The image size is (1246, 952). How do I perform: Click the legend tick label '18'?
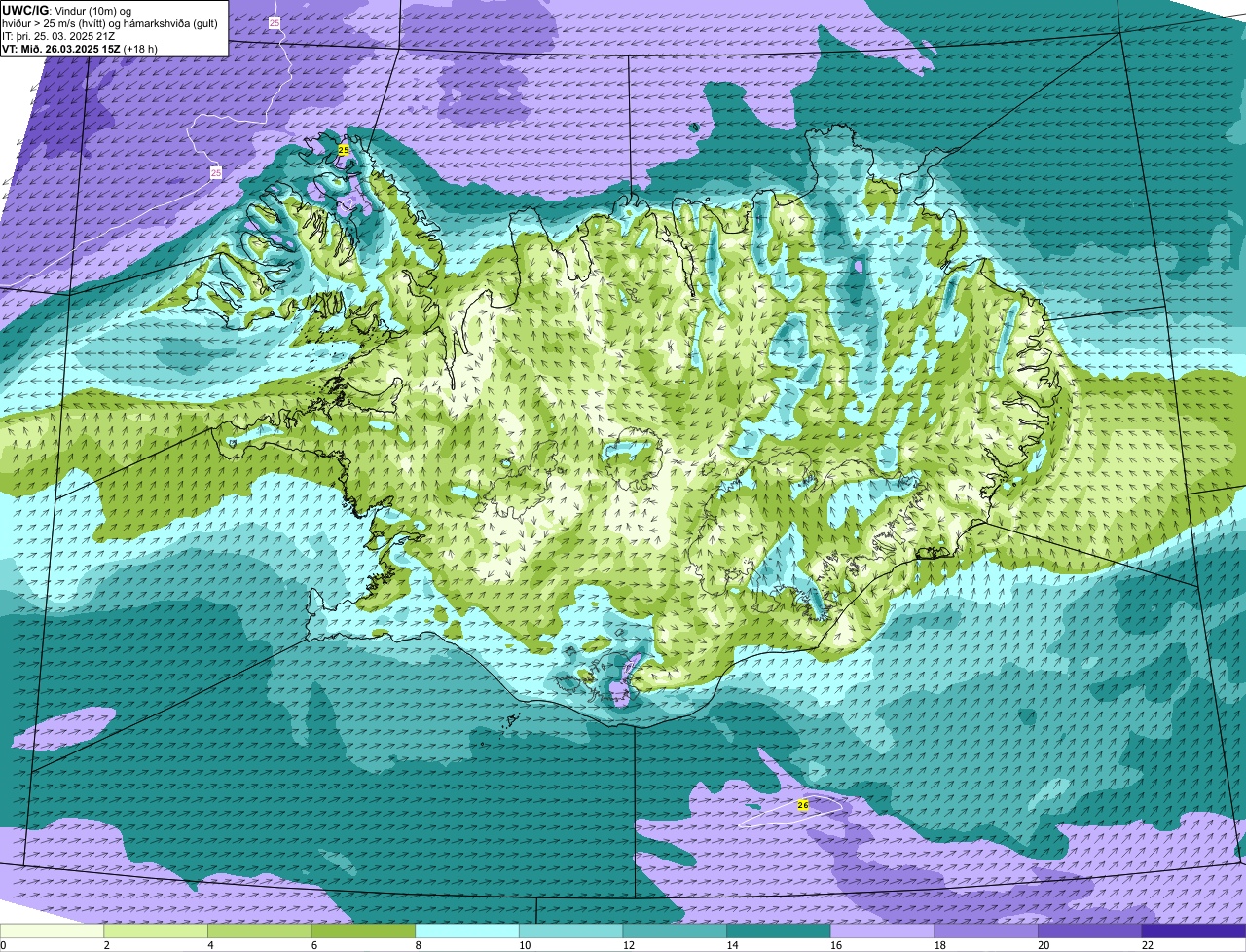[939, 945]
